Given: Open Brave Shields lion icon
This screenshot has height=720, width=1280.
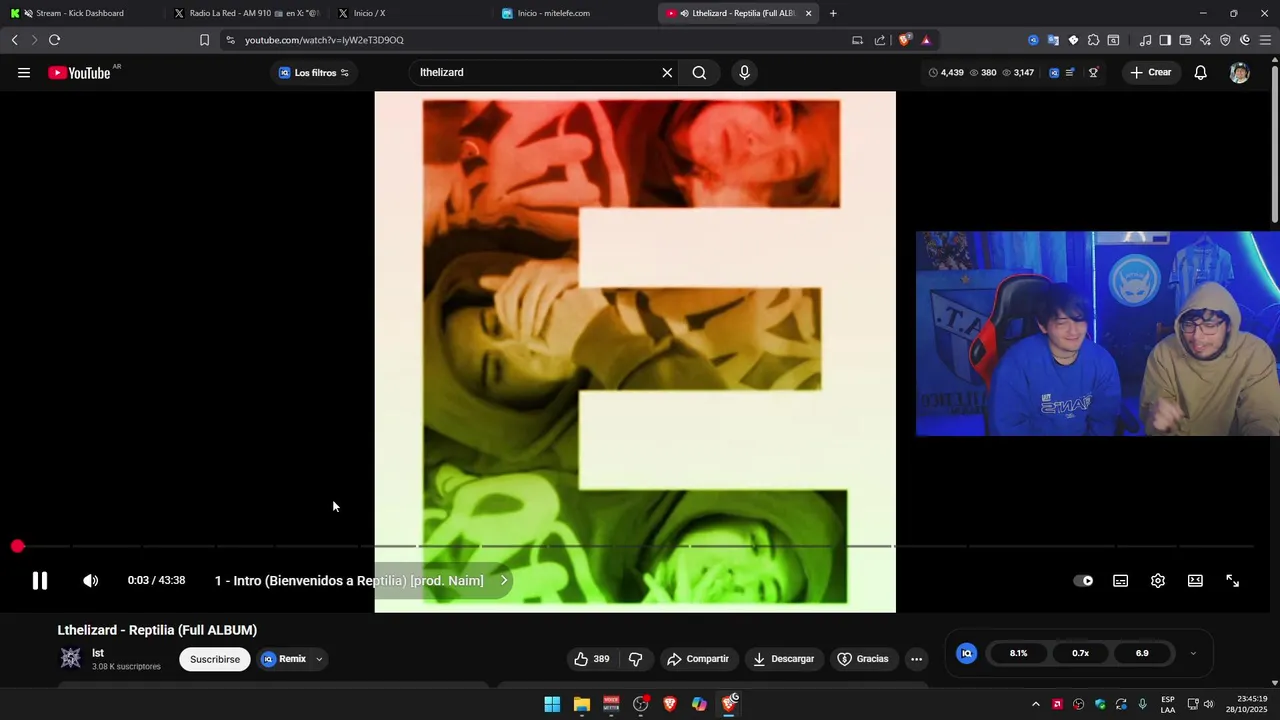Looking at the screenshot, I should pos(904,40).
